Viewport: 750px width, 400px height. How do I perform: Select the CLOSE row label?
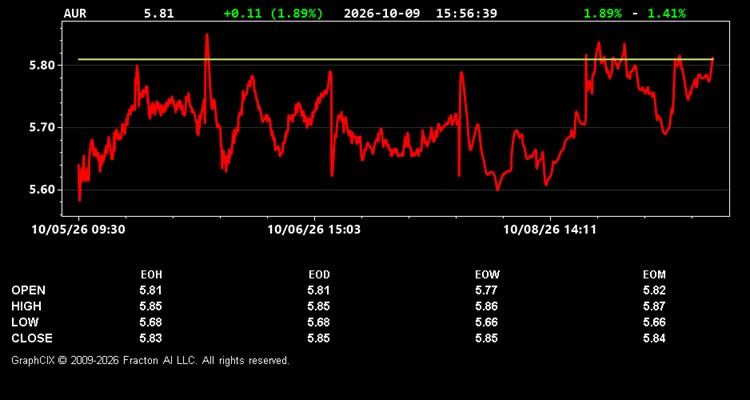click(x=32, y=338)
